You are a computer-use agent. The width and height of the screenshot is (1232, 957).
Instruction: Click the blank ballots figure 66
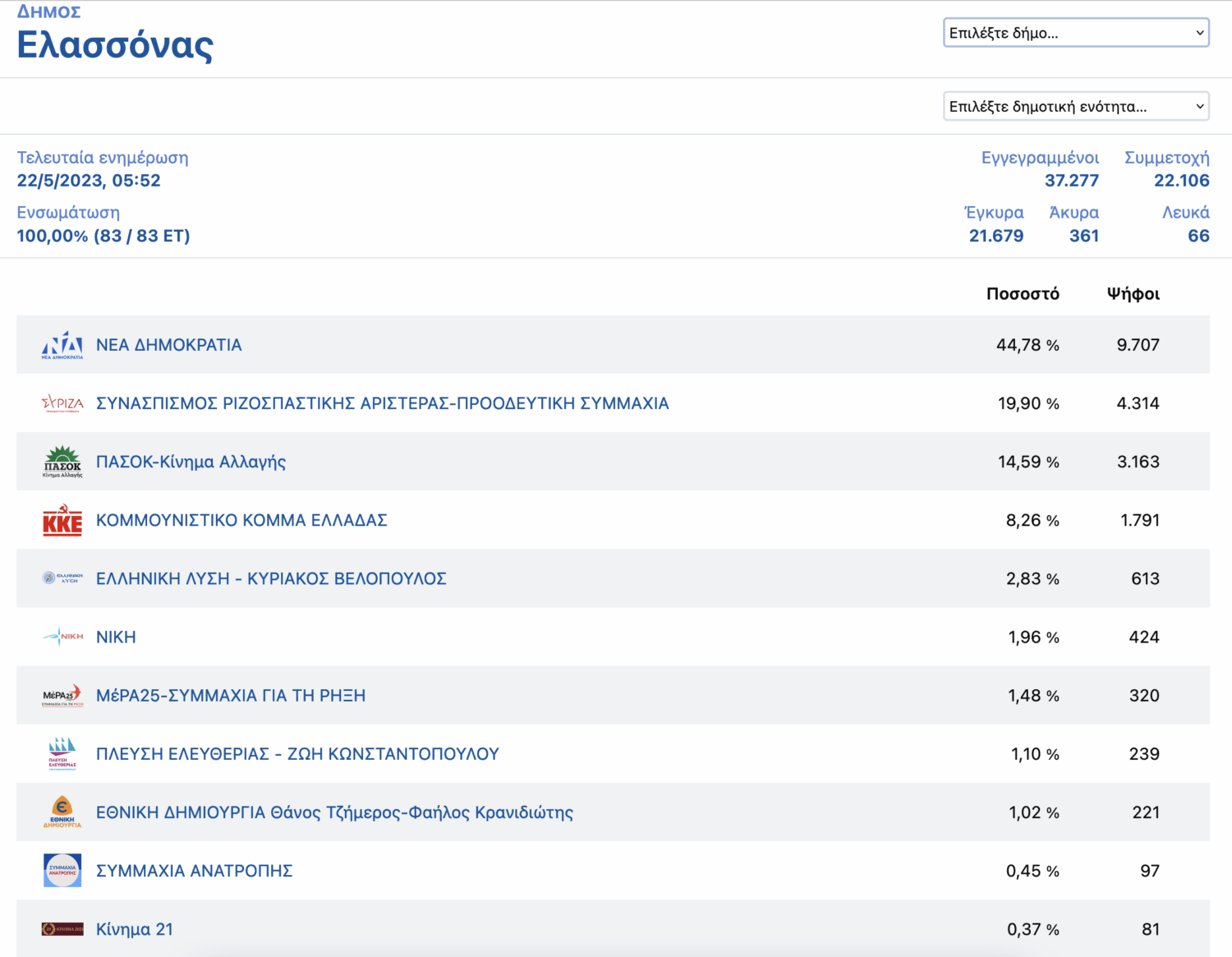click(1199, 236)
